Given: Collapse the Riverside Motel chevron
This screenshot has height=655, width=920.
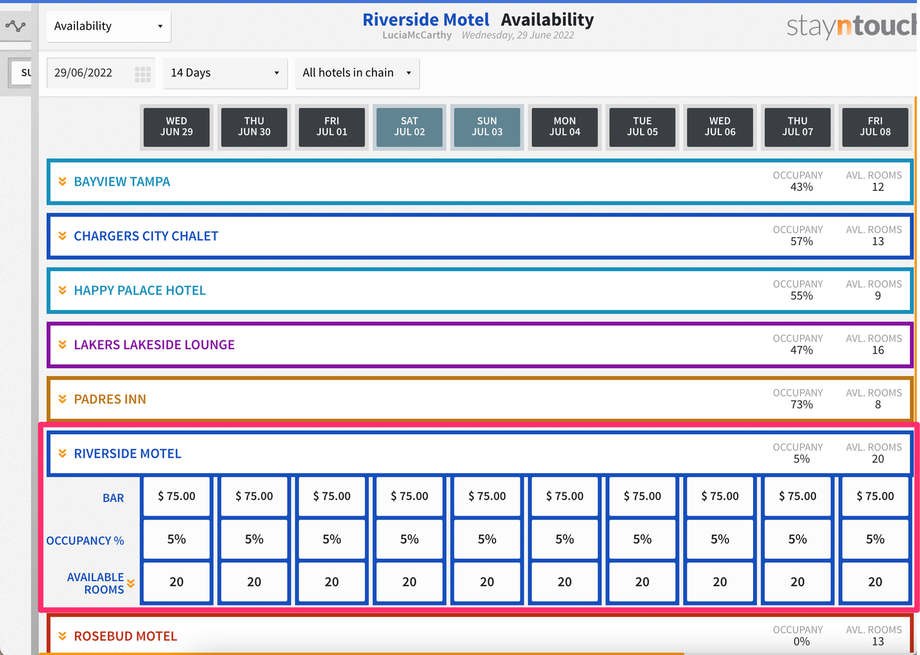Looking at the screenshot, I should pyautogui.click(x=62, y=454).
